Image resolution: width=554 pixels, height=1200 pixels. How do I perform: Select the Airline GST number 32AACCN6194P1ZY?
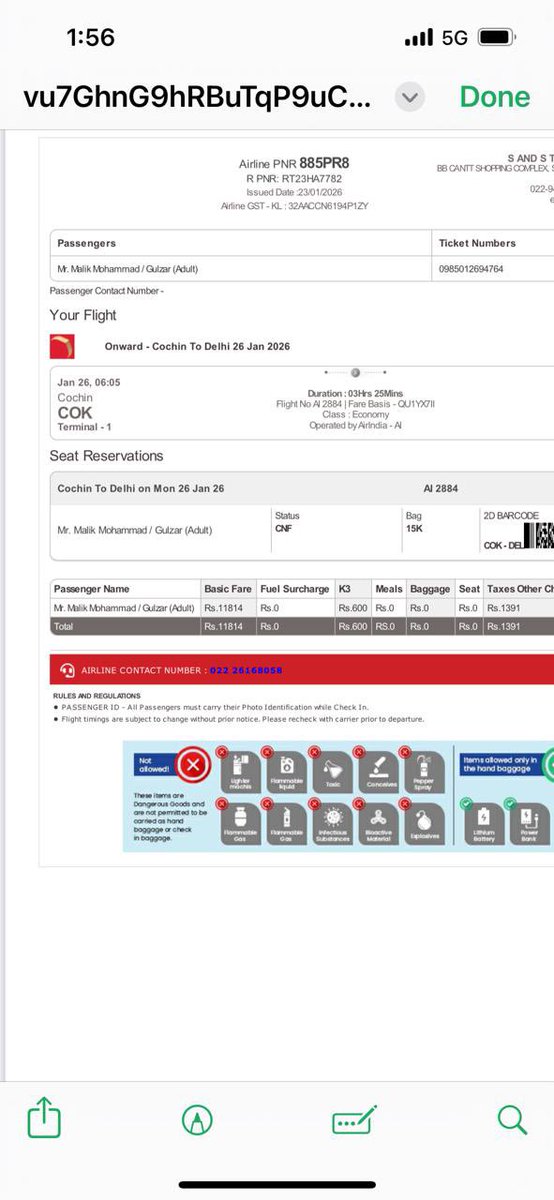(x=294, y=206)
